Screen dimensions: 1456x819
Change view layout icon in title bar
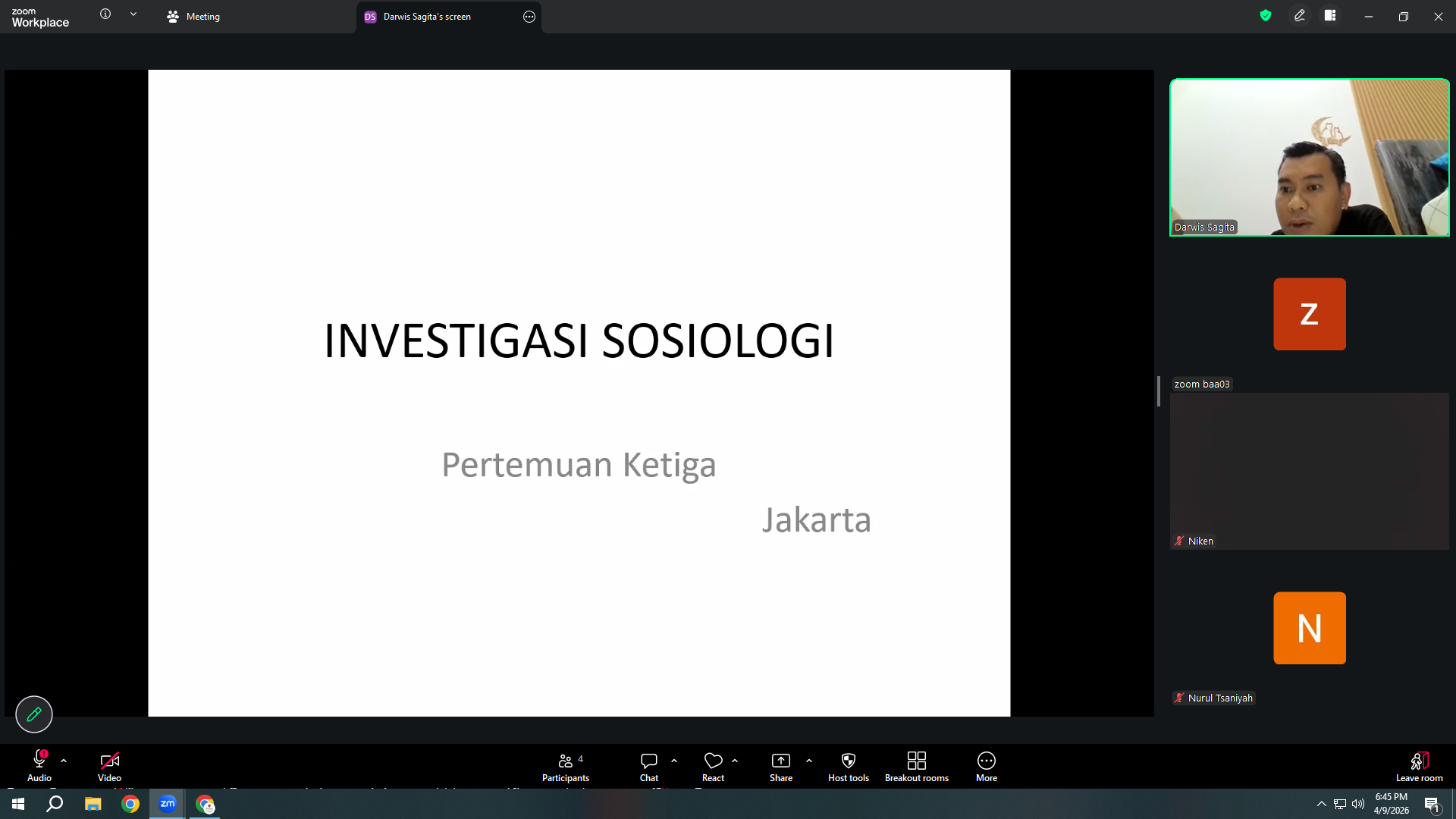coord(1330,15)
